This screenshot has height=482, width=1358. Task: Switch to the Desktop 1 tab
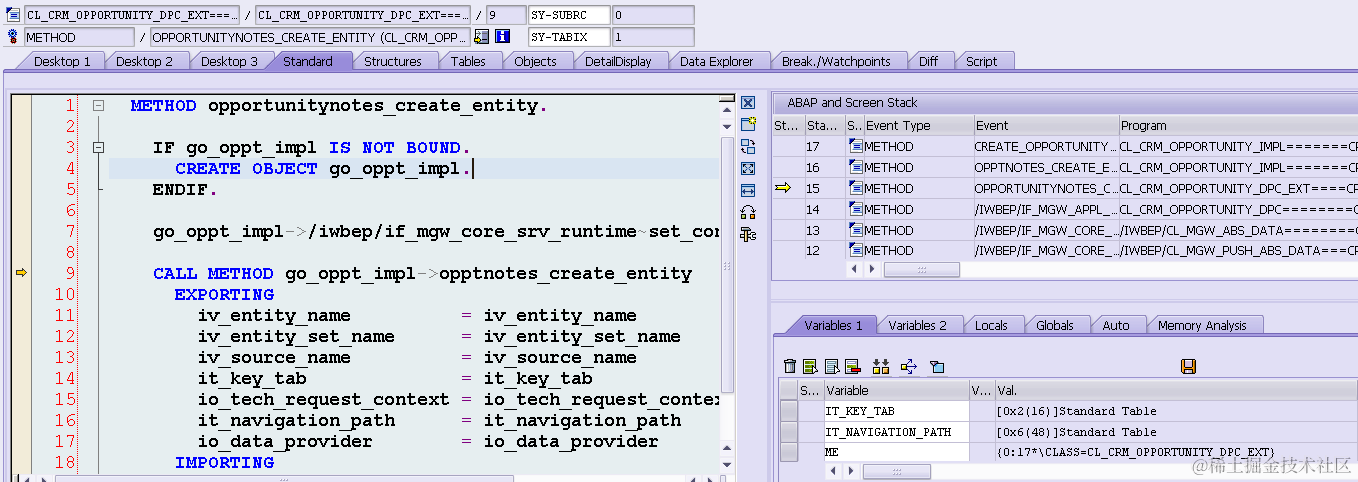coord(62,61)
